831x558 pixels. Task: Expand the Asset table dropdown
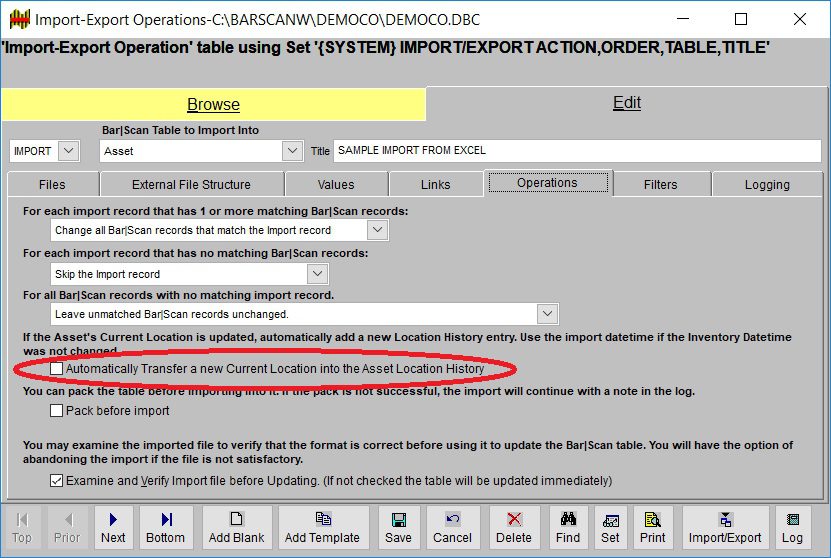coord(293,151)
